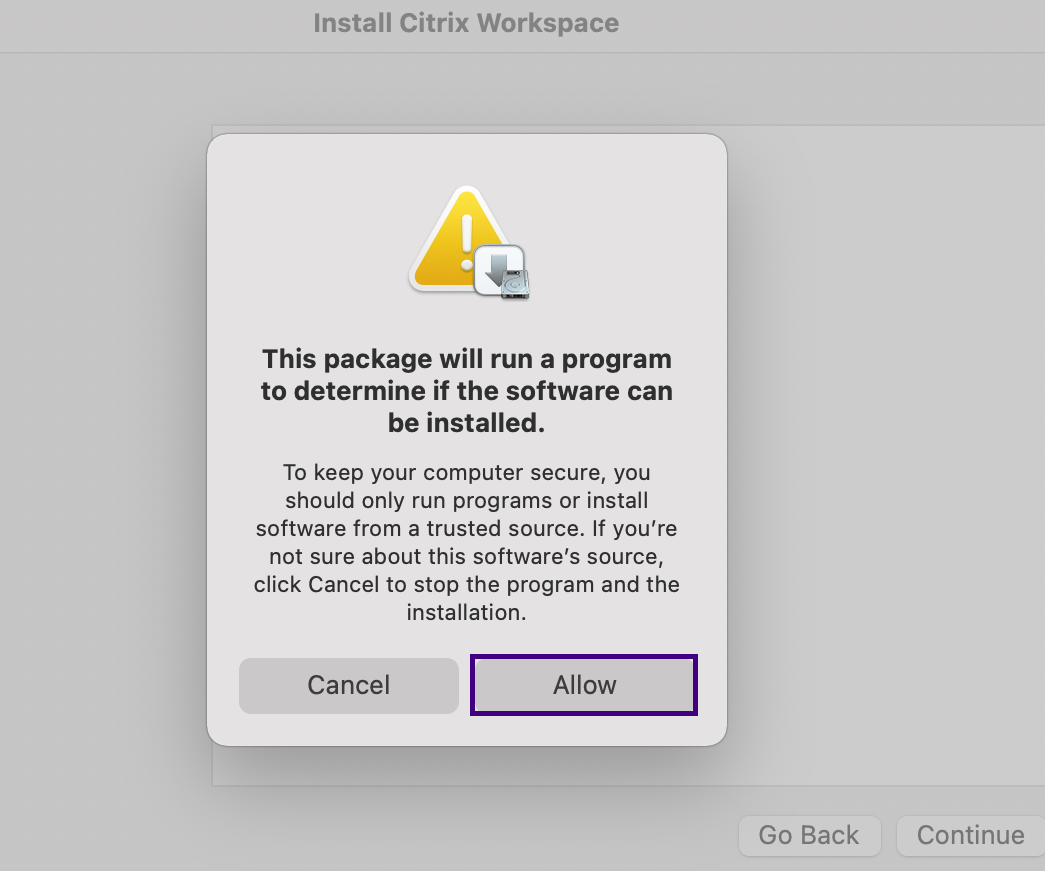Click the "not sure about this software's source" line
This screenshot has height=871, width=1045.
(x=467, y=556)
